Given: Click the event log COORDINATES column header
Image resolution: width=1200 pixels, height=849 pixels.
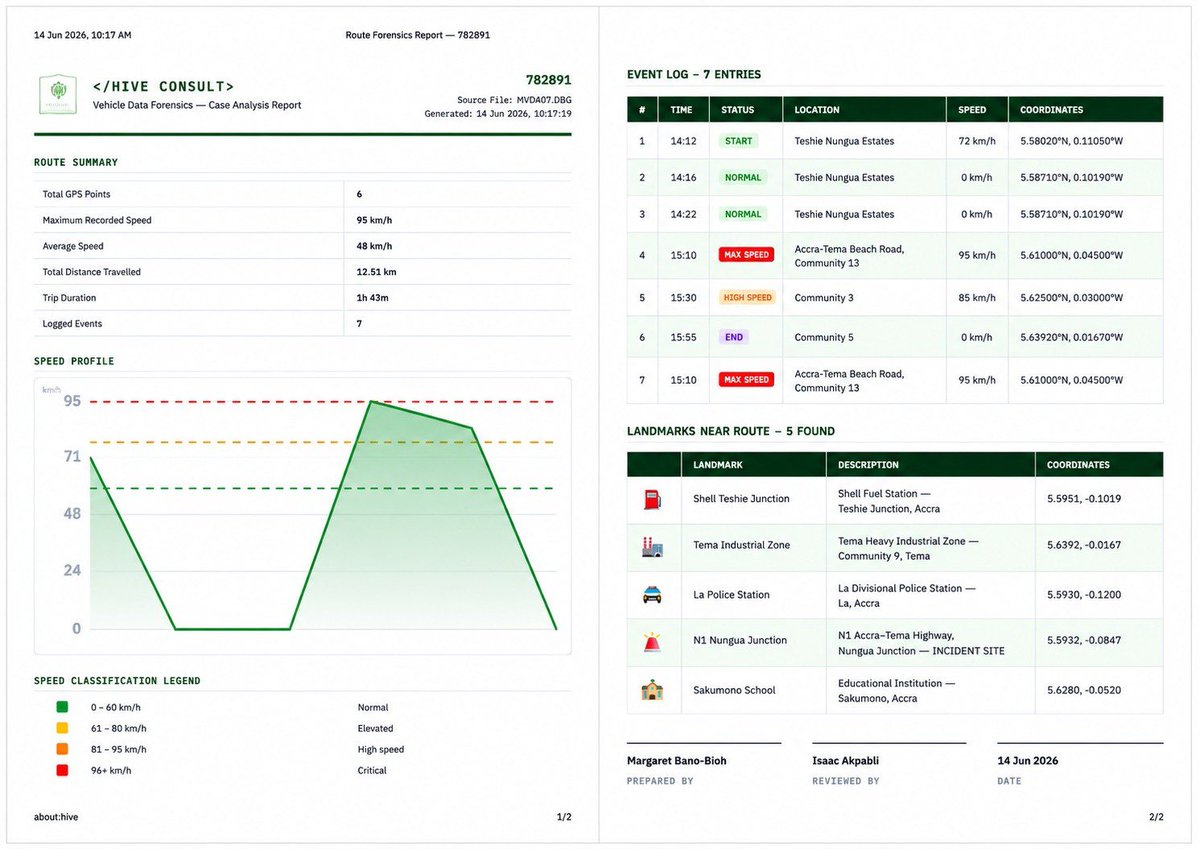Looking at the screenshot, I should [1051, 110].
